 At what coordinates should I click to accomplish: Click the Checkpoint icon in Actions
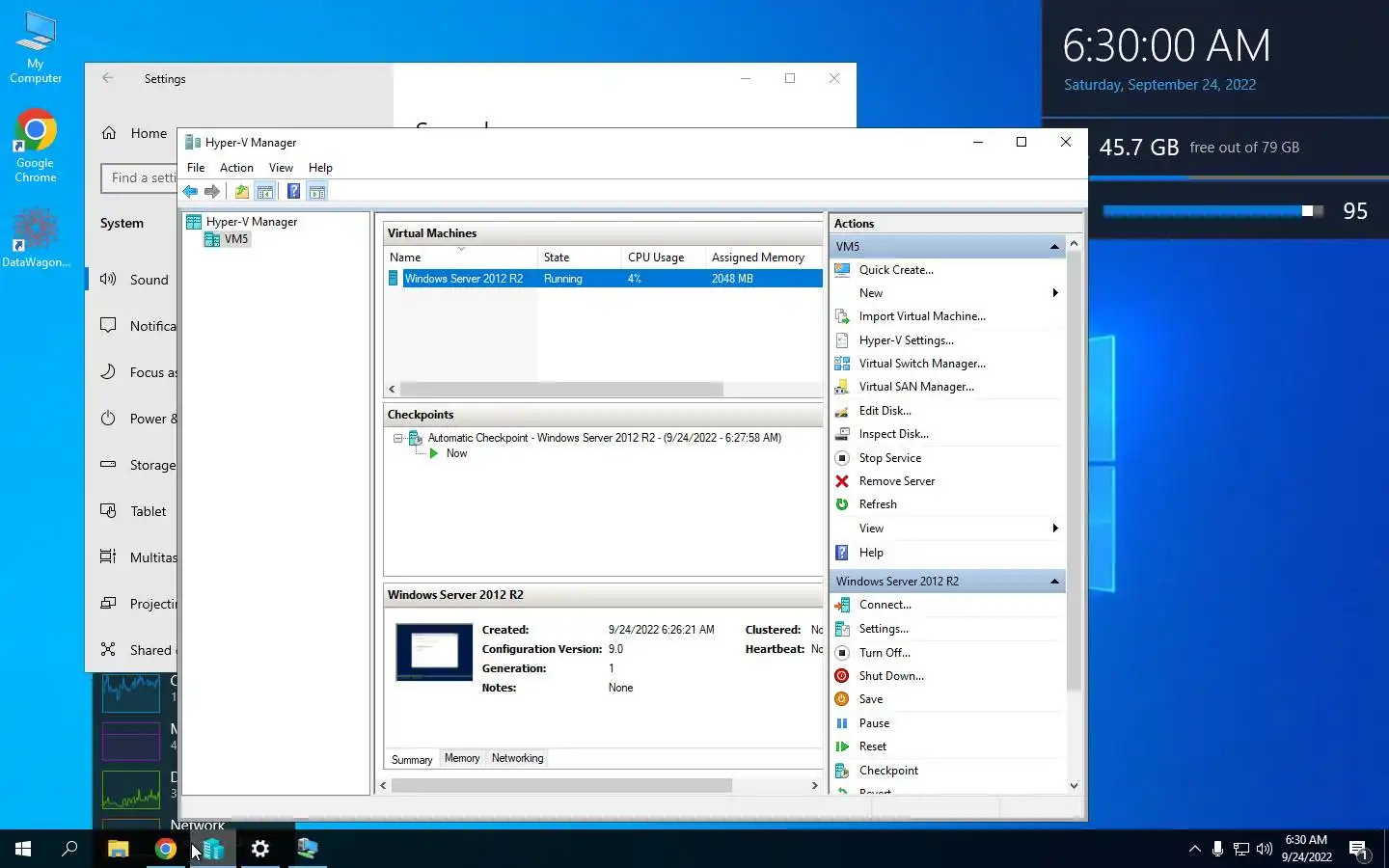(842, 771)
